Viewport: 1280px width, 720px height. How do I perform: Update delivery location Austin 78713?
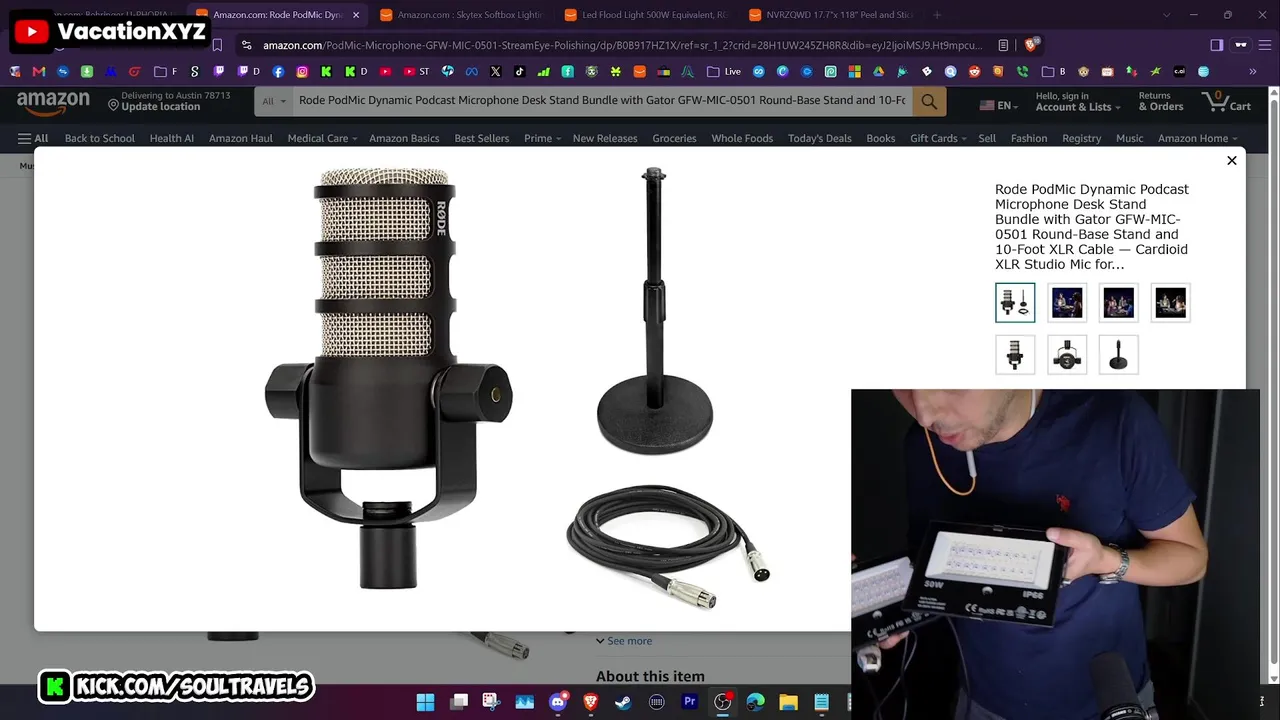pyautogui.click(x=169, y=101)
